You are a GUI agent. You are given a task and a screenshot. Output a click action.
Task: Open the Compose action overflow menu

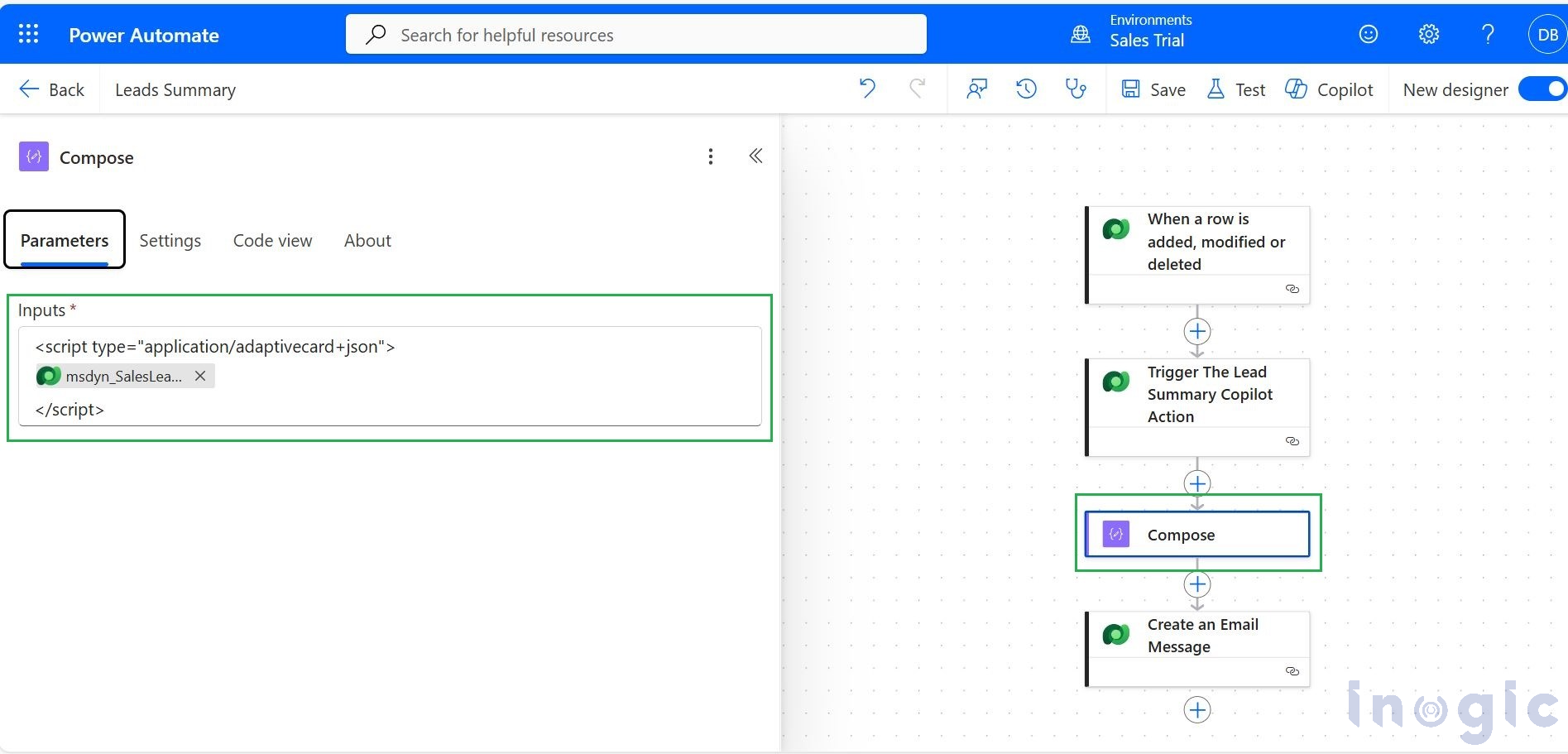(x=710, y=156)
